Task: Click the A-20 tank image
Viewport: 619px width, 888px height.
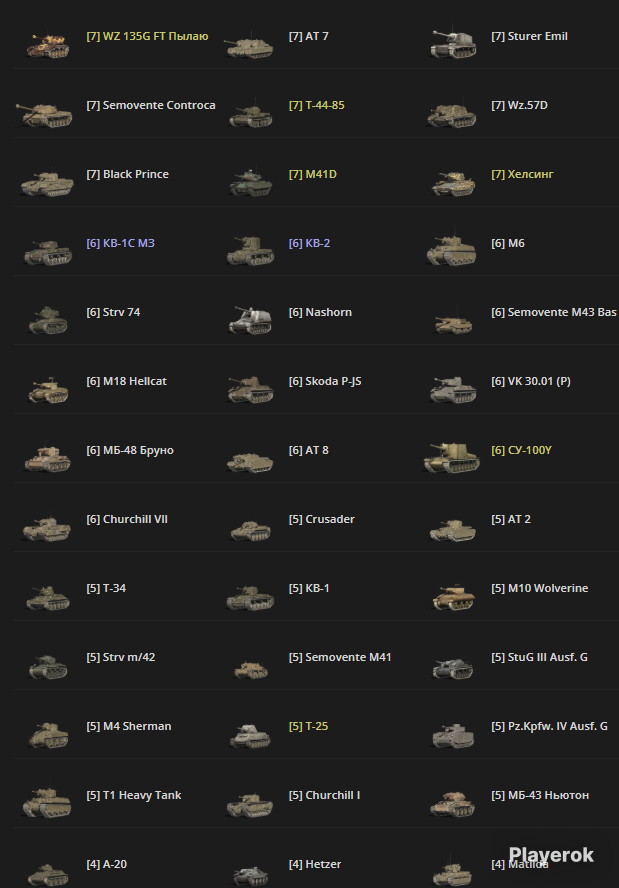Action: (x=49, y=874)
